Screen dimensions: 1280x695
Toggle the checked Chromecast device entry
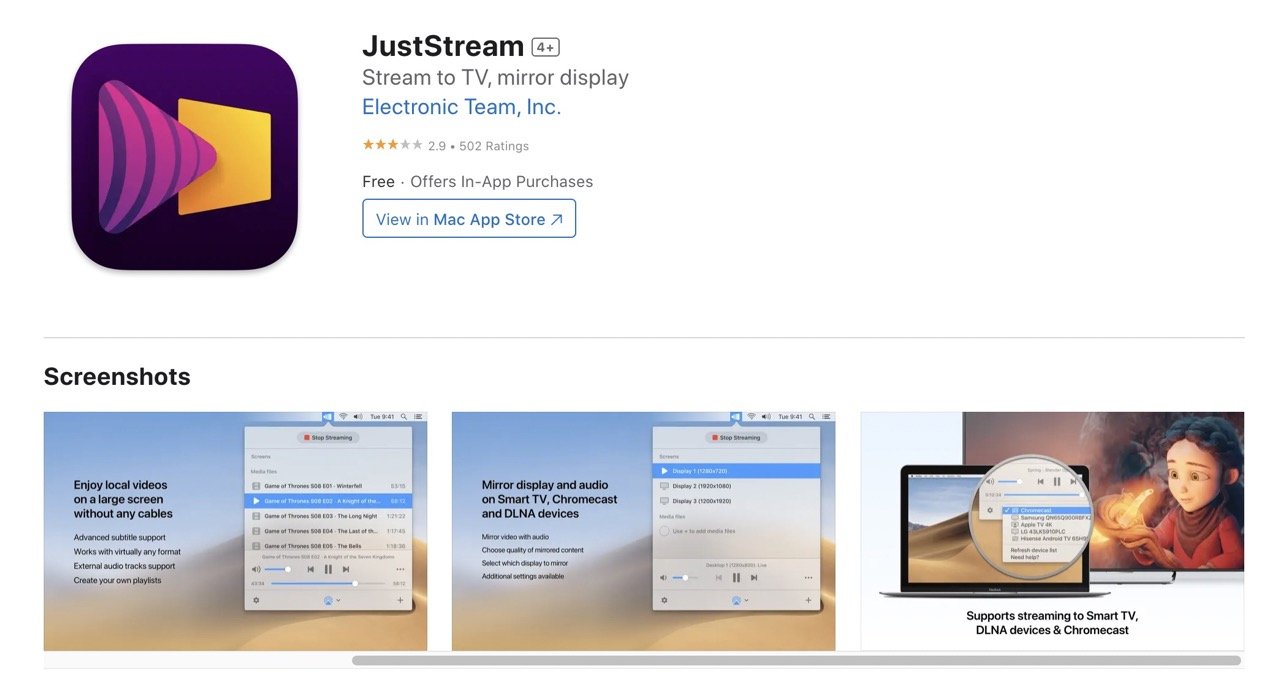(x=1036, y=510)
